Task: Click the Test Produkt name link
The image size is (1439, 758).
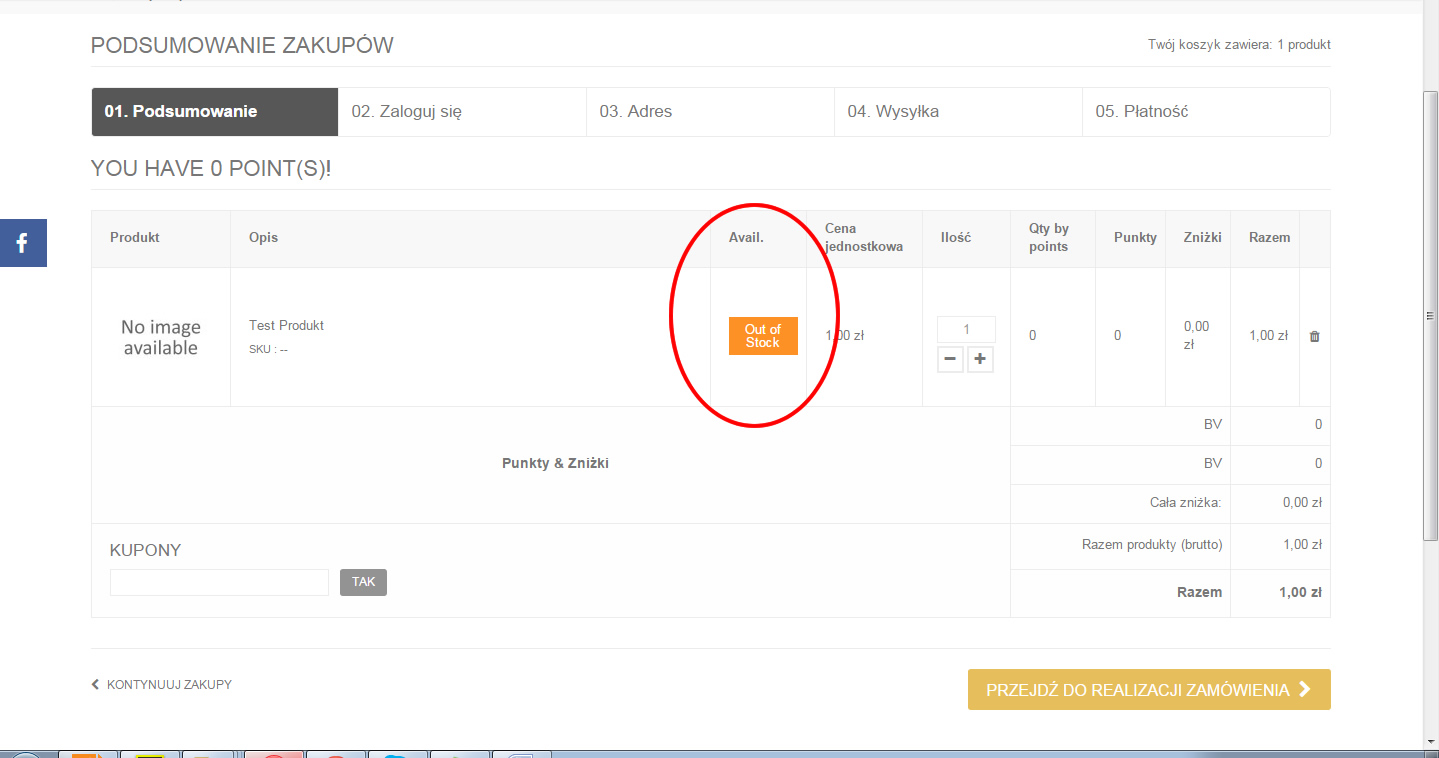Action: [x=286, y=325]
